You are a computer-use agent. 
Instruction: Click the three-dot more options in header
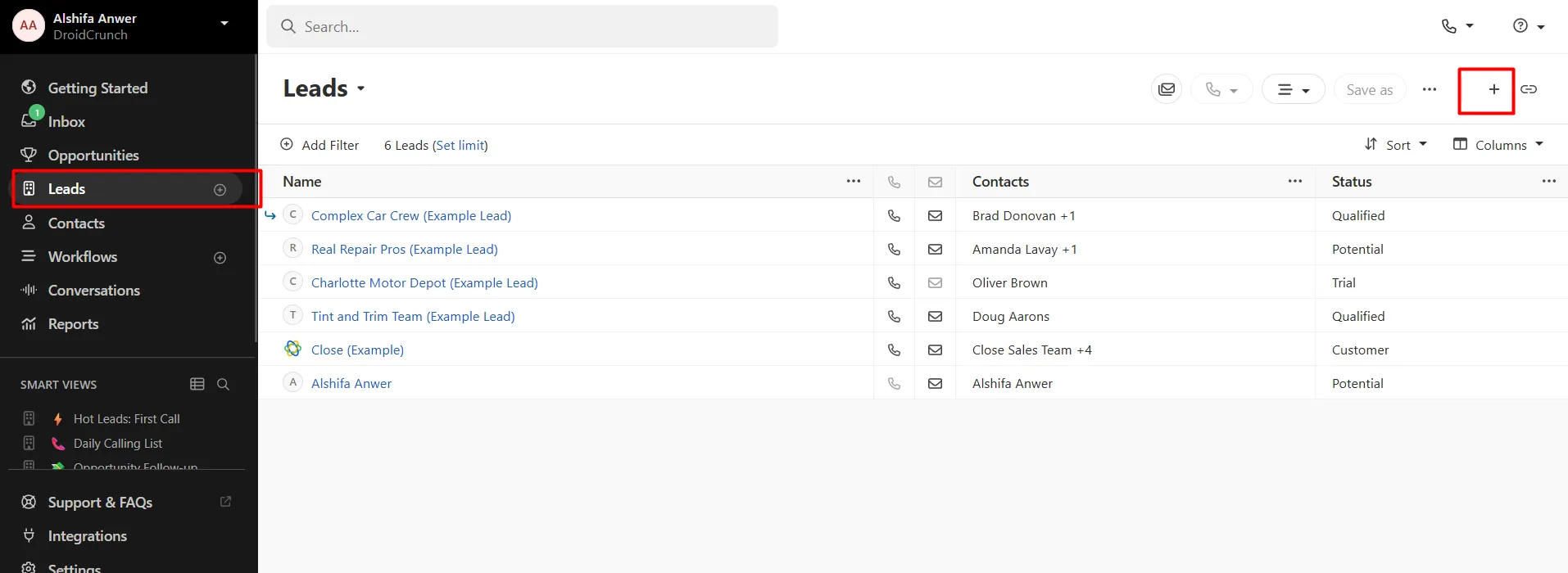(1430, 89)
